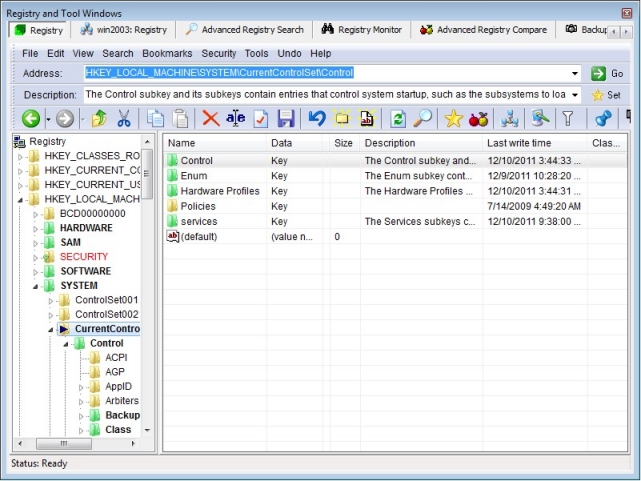Viewport: 641px width, 481px height.
Task: Click the yellow star Bookmarks icon
Action: 453,119
